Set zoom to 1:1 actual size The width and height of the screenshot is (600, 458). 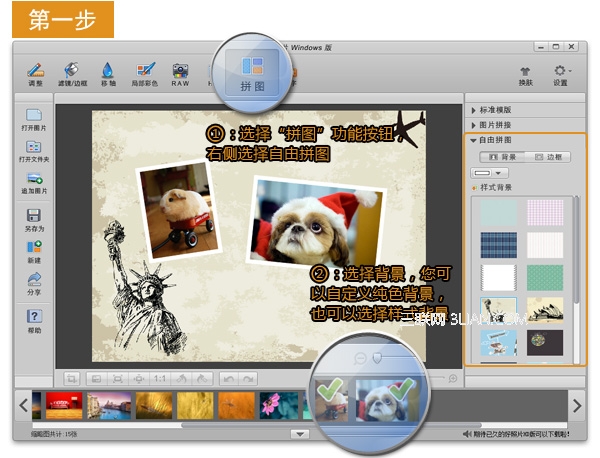point(160,379)
